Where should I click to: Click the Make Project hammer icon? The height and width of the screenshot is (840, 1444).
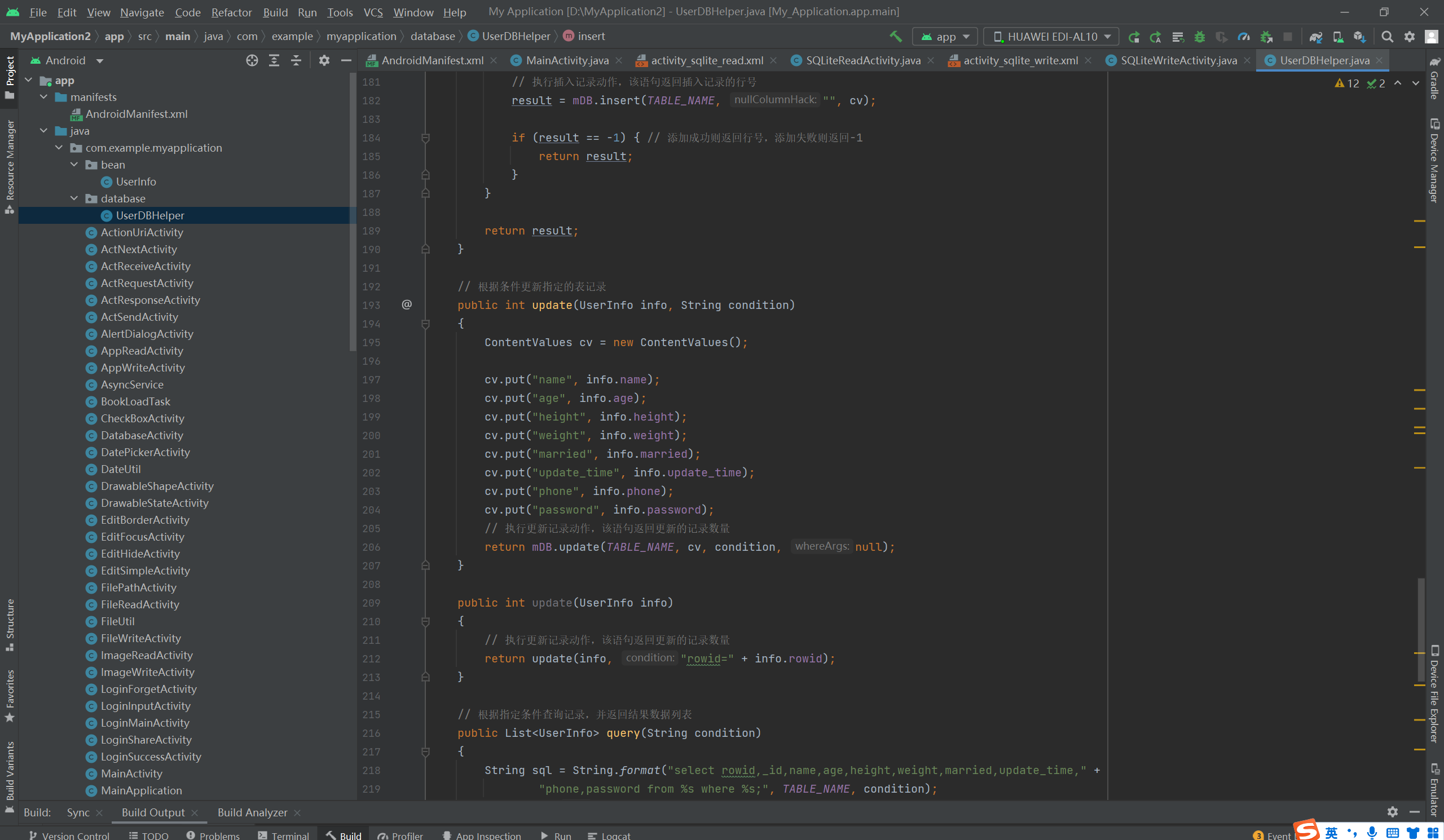(896, 37)
